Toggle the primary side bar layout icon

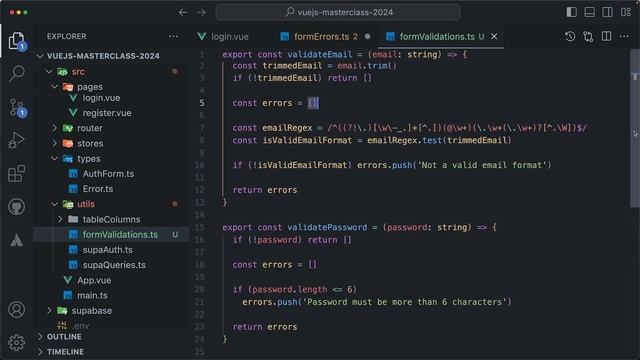[x=571, y=12]
